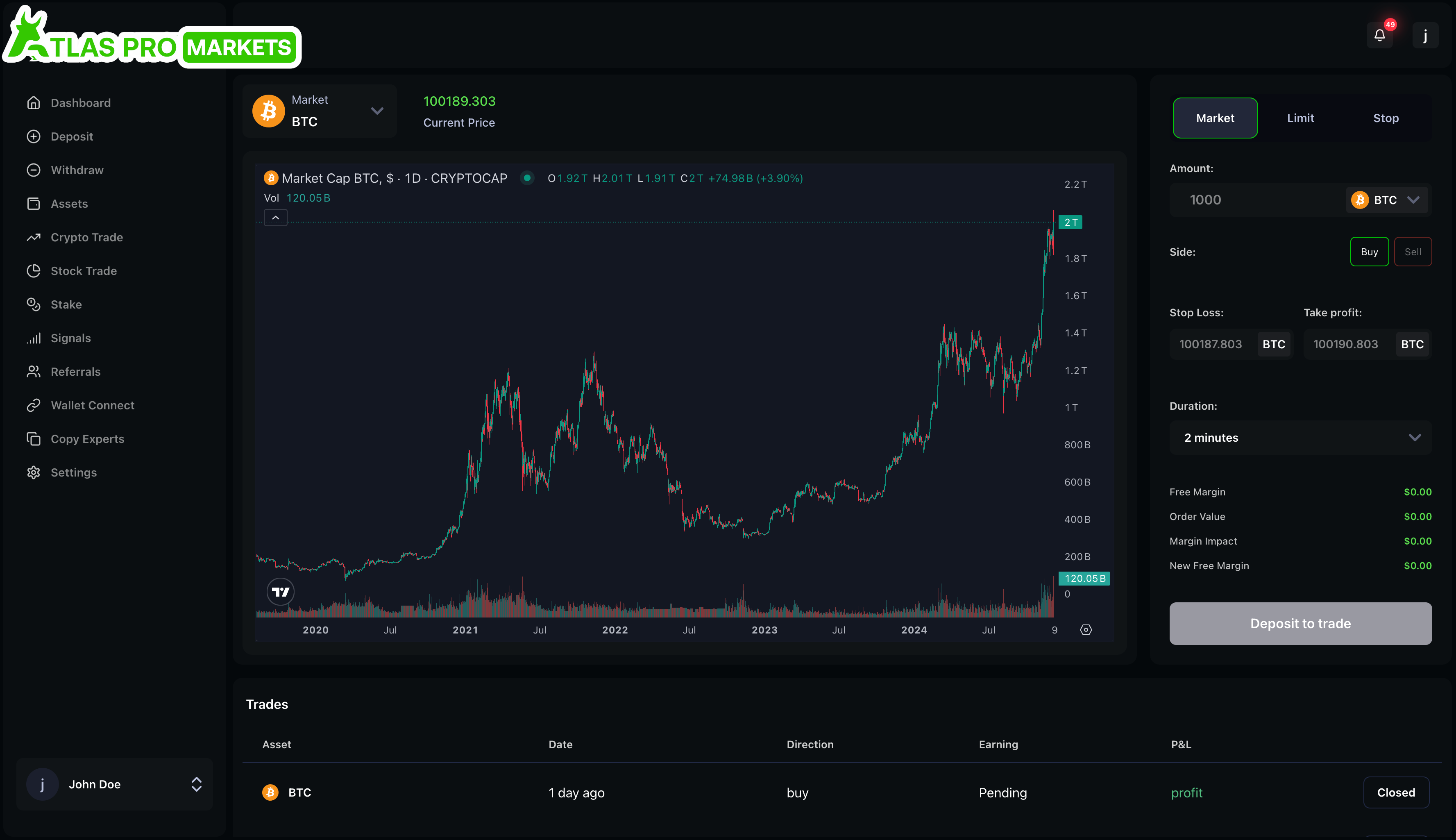Open the Stake section
The height and width of the screenshot is (840, 1456).
[66, 304]
